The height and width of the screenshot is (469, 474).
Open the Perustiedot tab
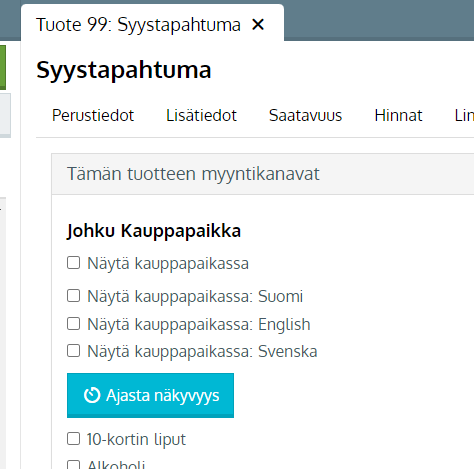click(x=93, y=116)
